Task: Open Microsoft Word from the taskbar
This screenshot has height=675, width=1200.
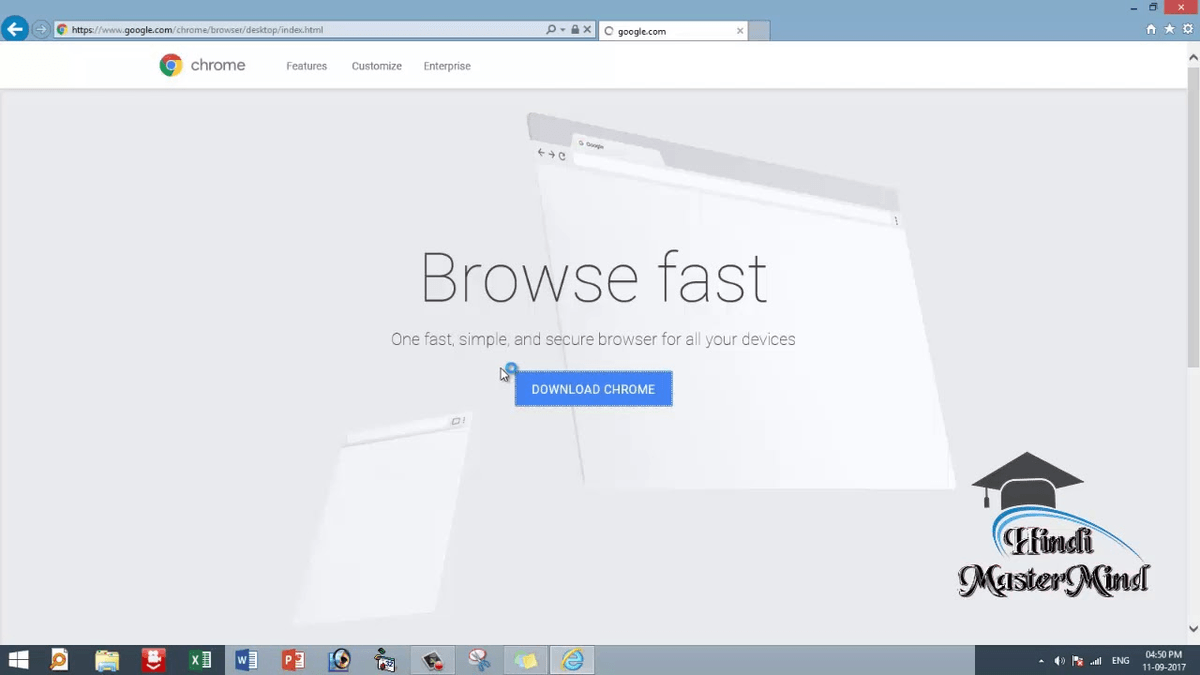Action: pos(246,659)
